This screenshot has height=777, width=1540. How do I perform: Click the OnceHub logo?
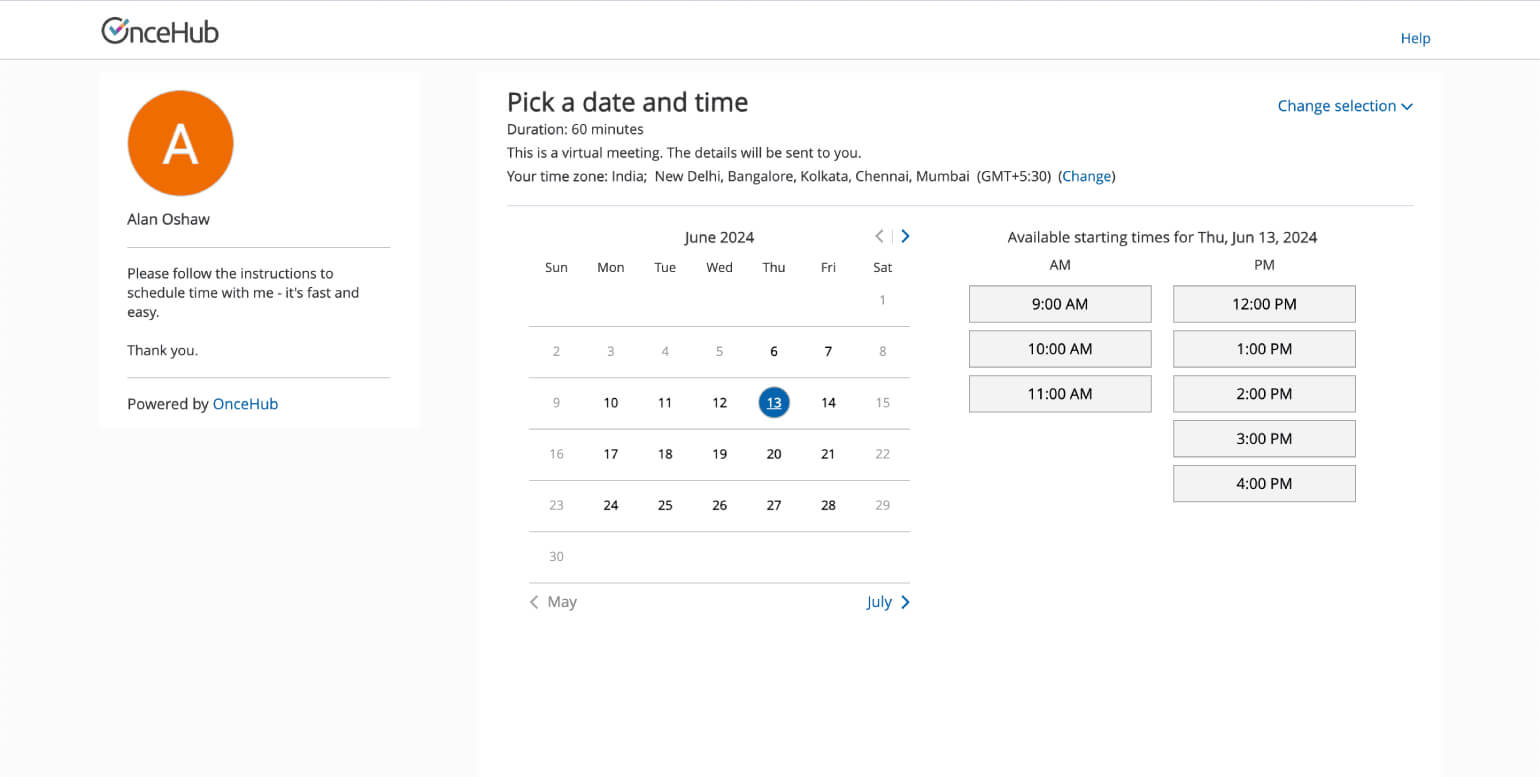point(159,30)
